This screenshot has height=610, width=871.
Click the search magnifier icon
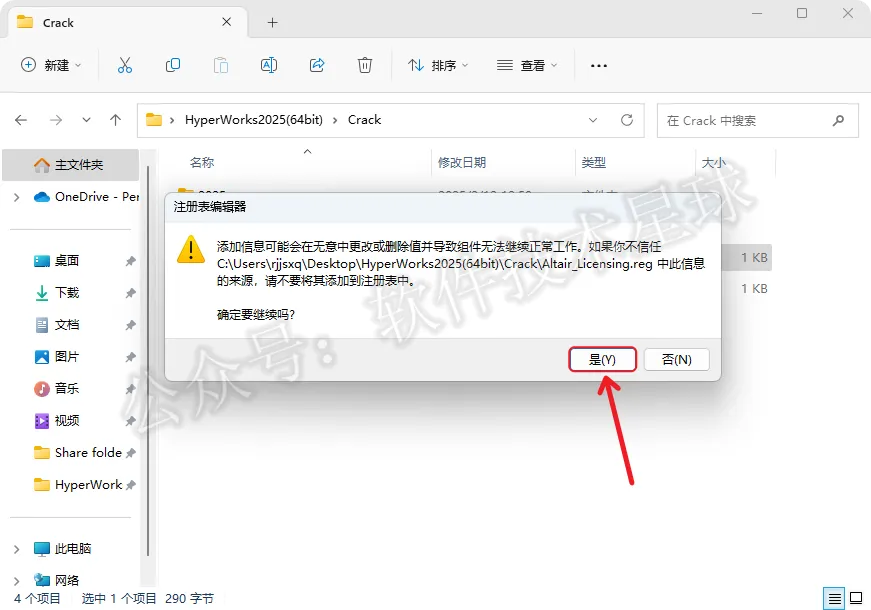point(838,120)
